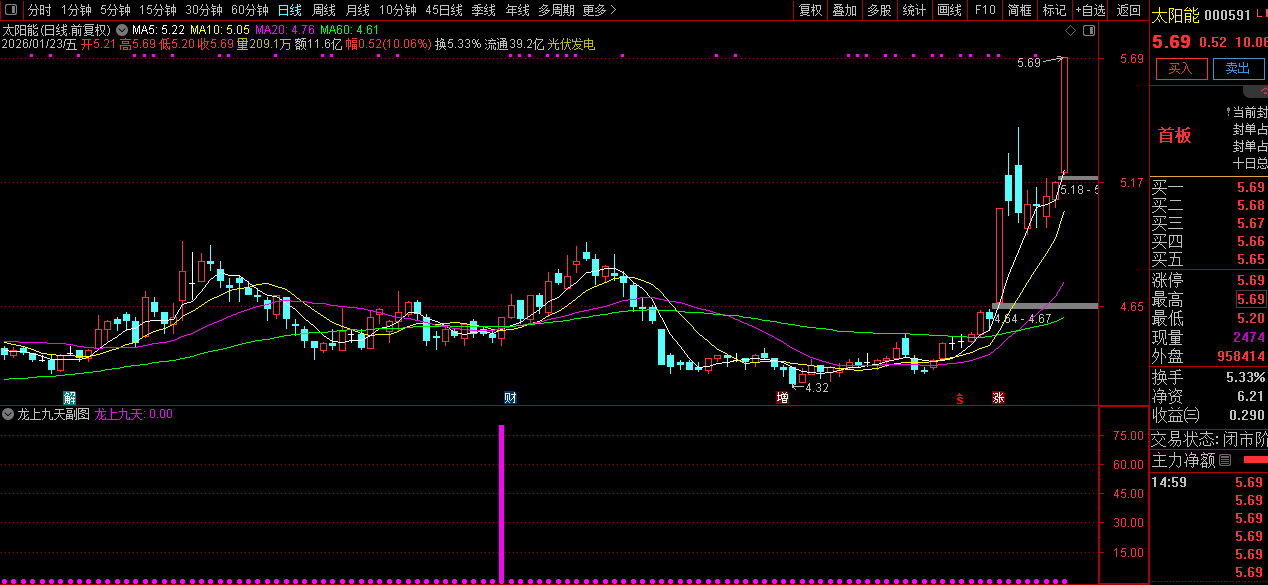Click the 交易状态 status line

coord(1209,439)
